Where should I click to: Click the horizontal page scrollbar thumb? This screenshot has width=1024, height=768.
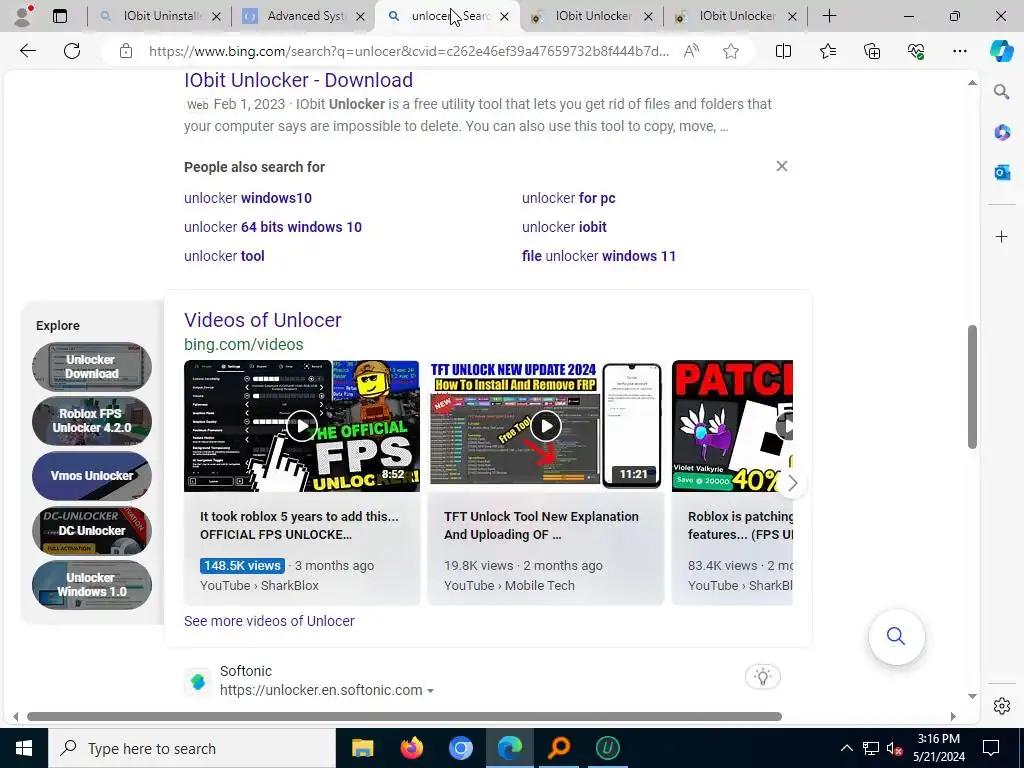click(x=404, y=716)
